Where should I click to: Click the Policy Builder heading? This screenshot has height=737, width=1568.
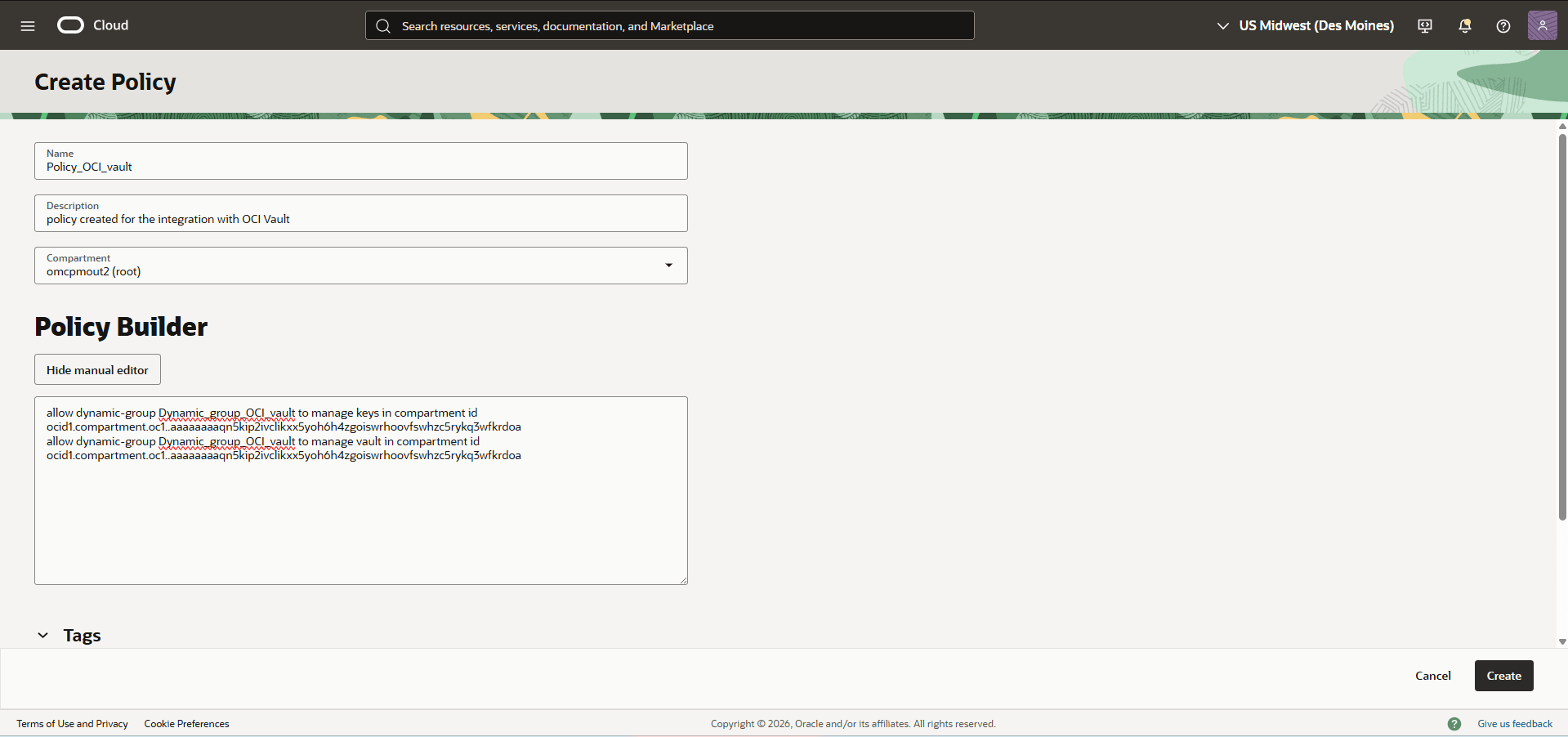click(121, 327)
